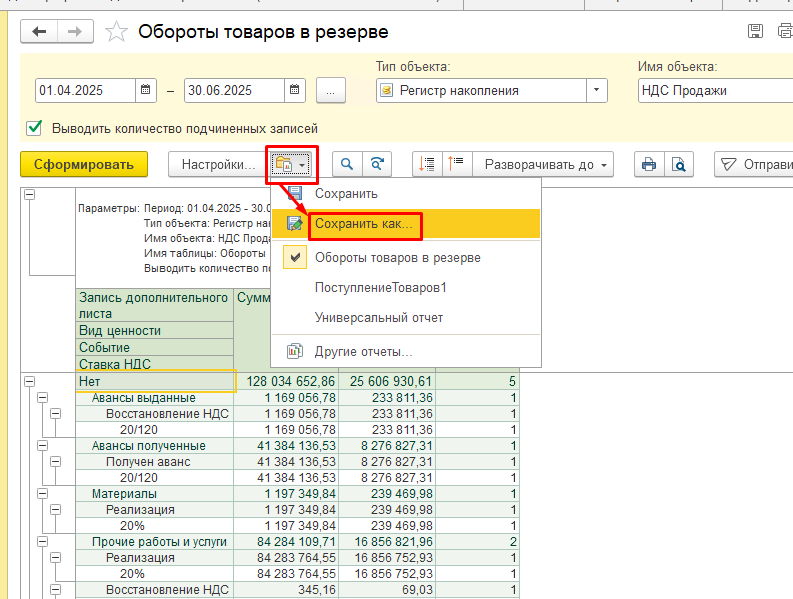Click the yellow Сформировать button

[x=84, y=164]
